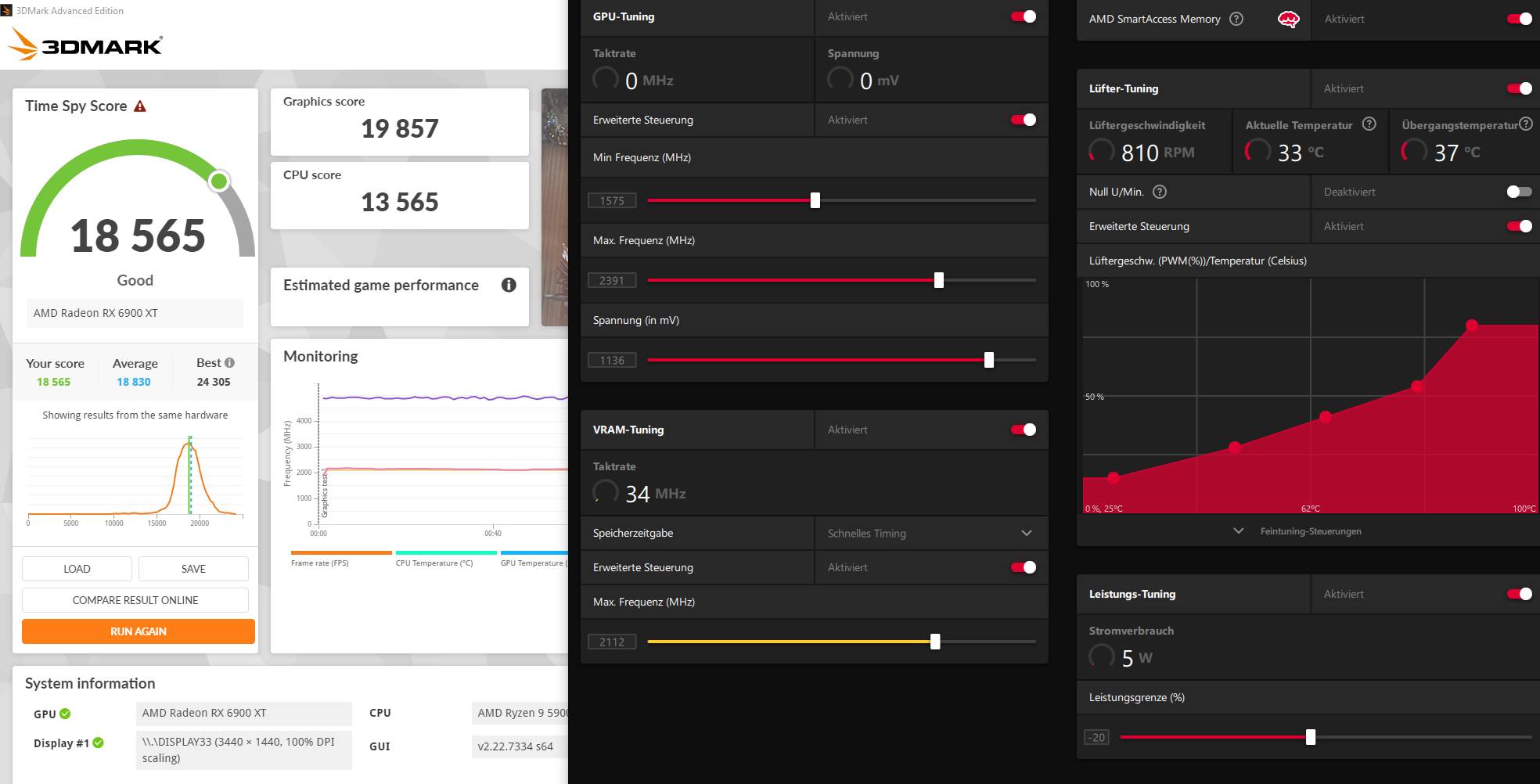Disable AMD SmartAccess Memory
Viewport: 1540px width, 784px height.
pos(1520,19)
